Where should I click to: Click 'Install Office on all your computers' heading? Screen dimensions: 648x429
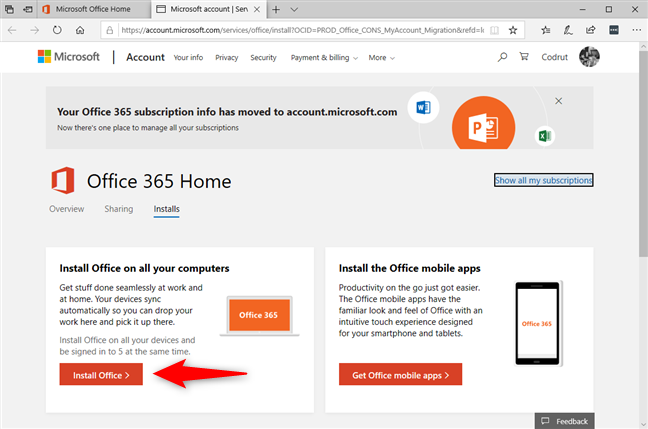[144, 268]
